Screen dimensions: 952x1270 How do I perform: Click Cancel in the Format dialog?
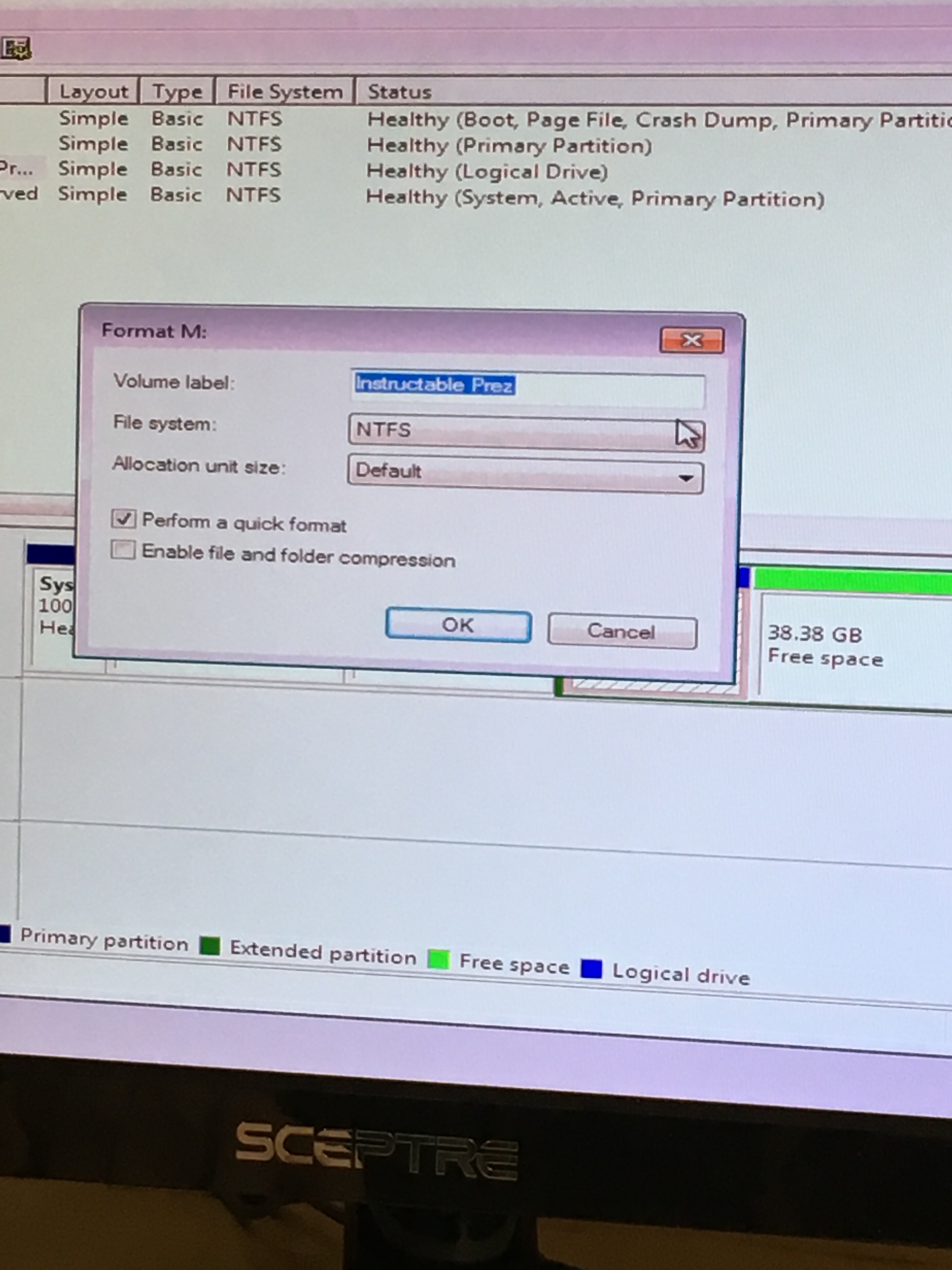pyautogui.click(x=622, y=632)
